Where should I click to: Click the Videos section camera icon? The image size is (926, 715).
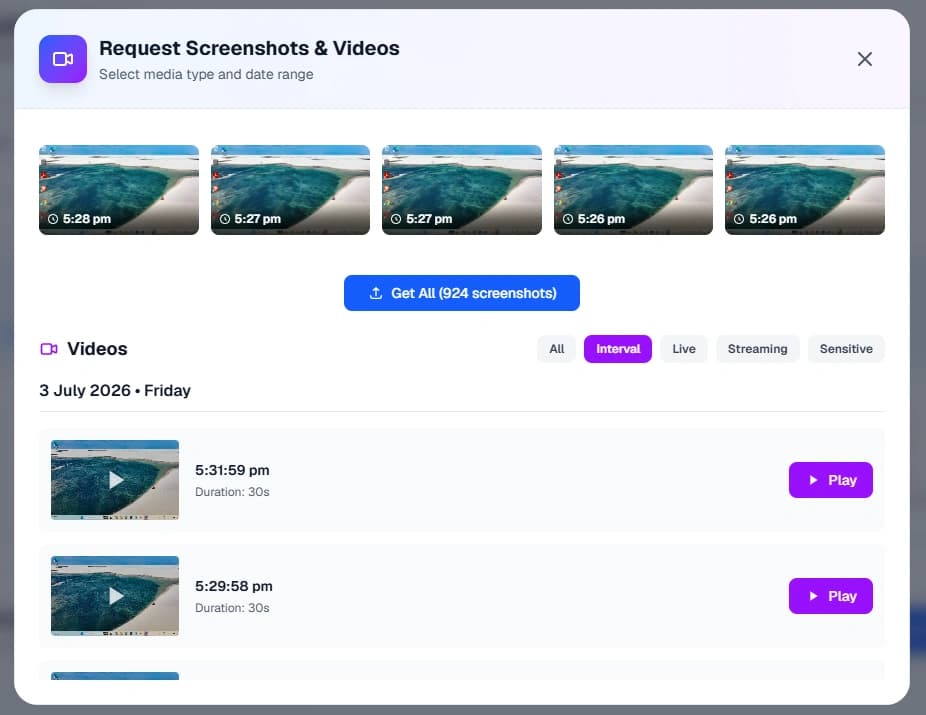click(x=49, y=349)
